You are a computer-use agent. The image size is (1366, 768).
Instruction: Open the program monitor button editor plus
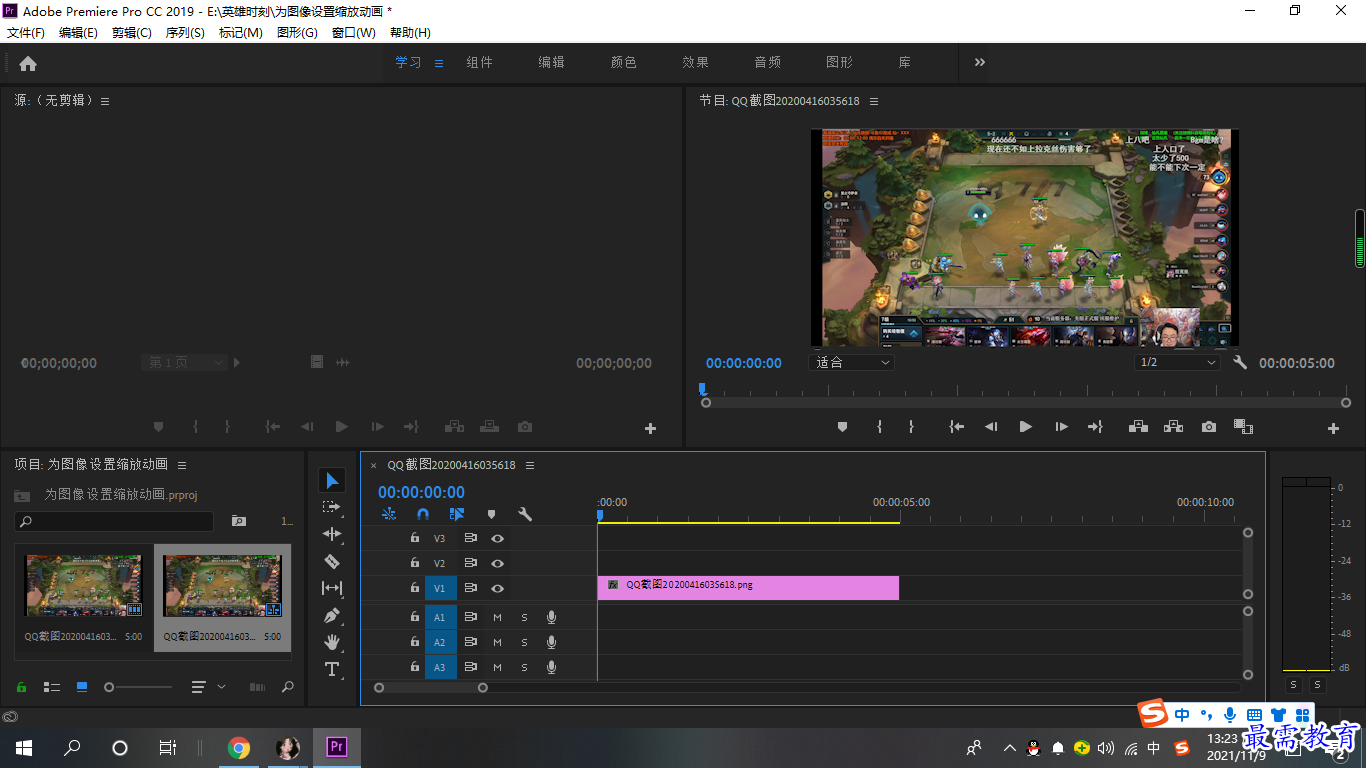point(1333,428)
